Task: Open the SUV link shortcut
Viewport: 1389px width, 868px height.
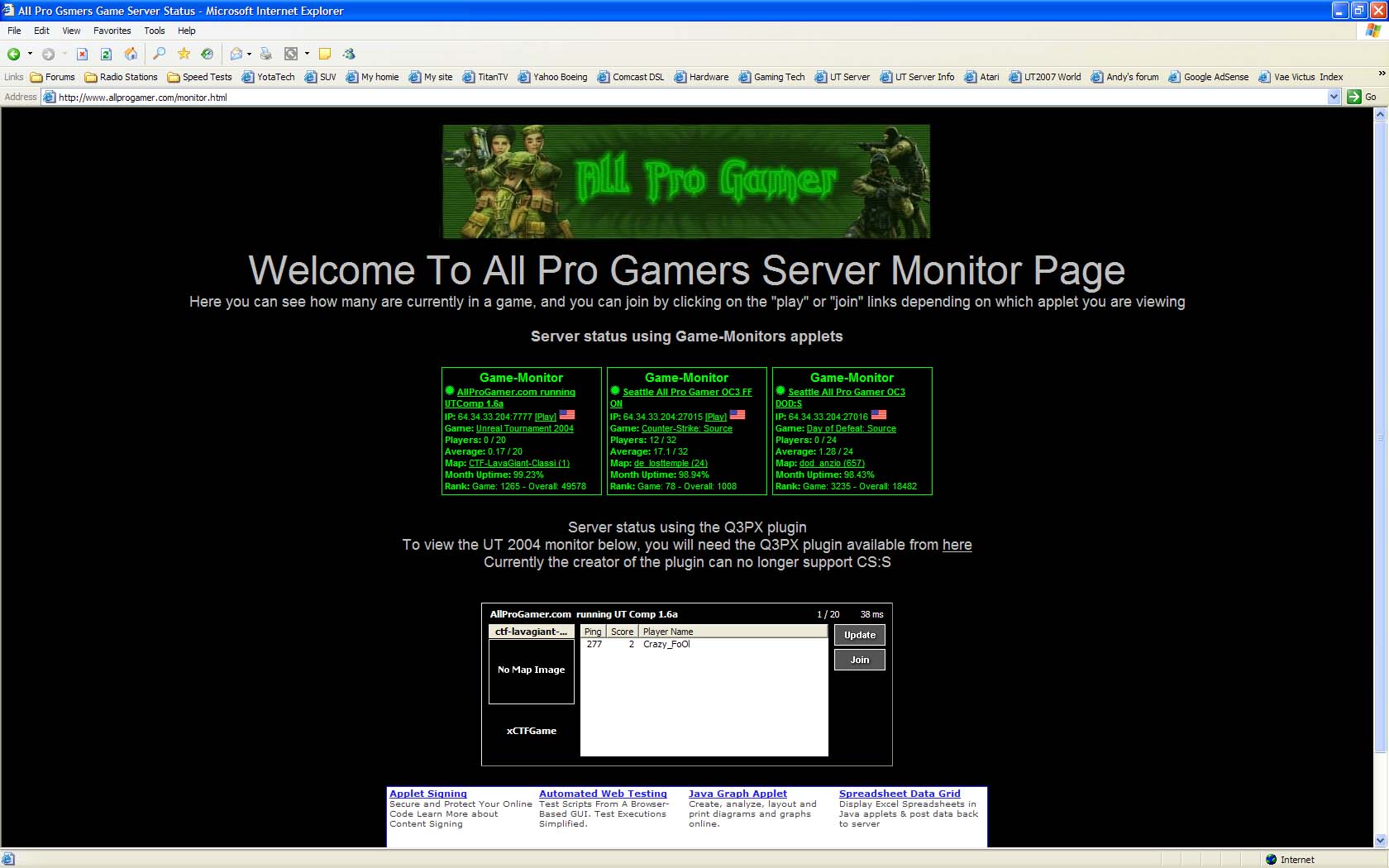Action: 320,77
